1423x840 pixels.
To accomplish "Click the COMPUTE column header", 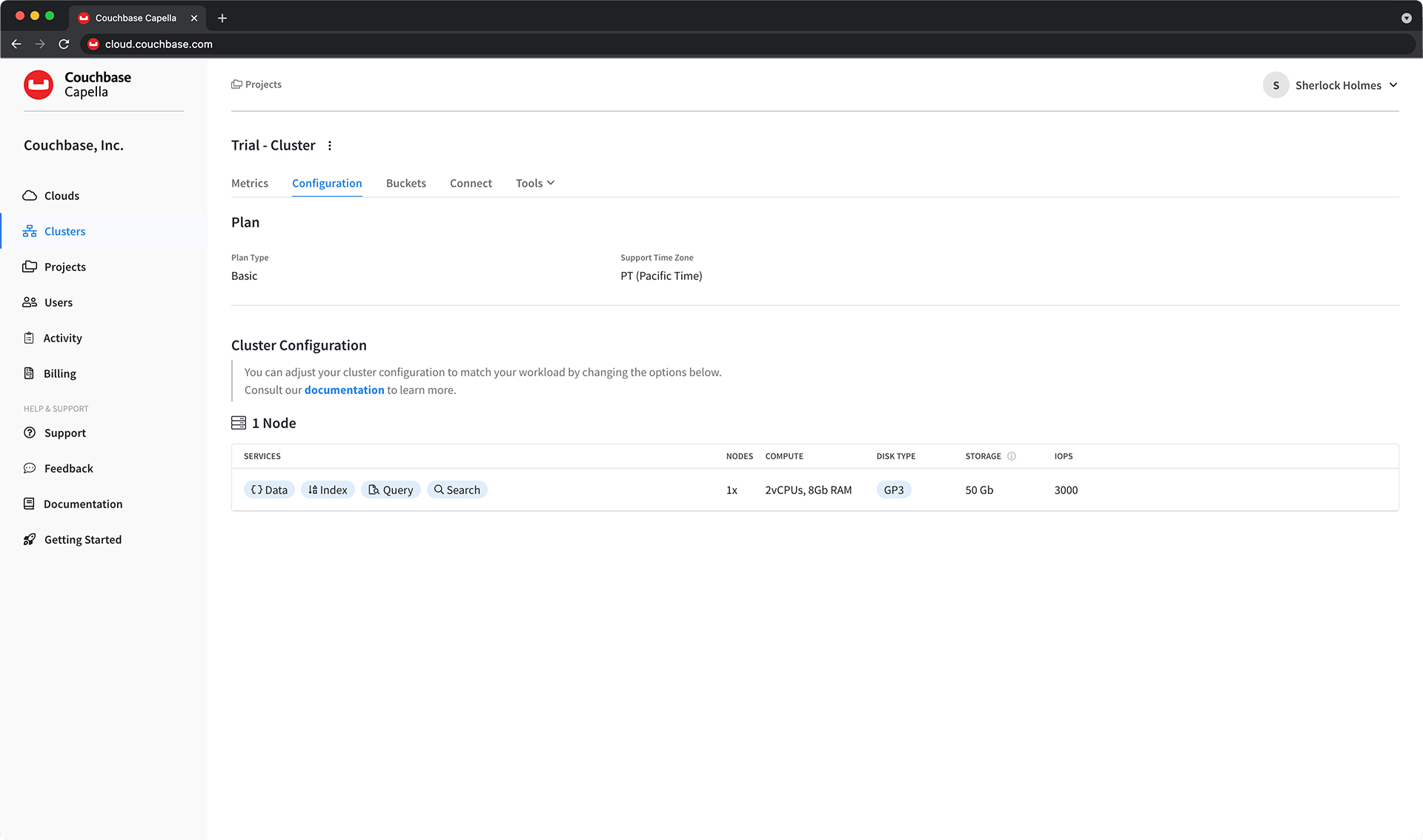I will 784,456.
